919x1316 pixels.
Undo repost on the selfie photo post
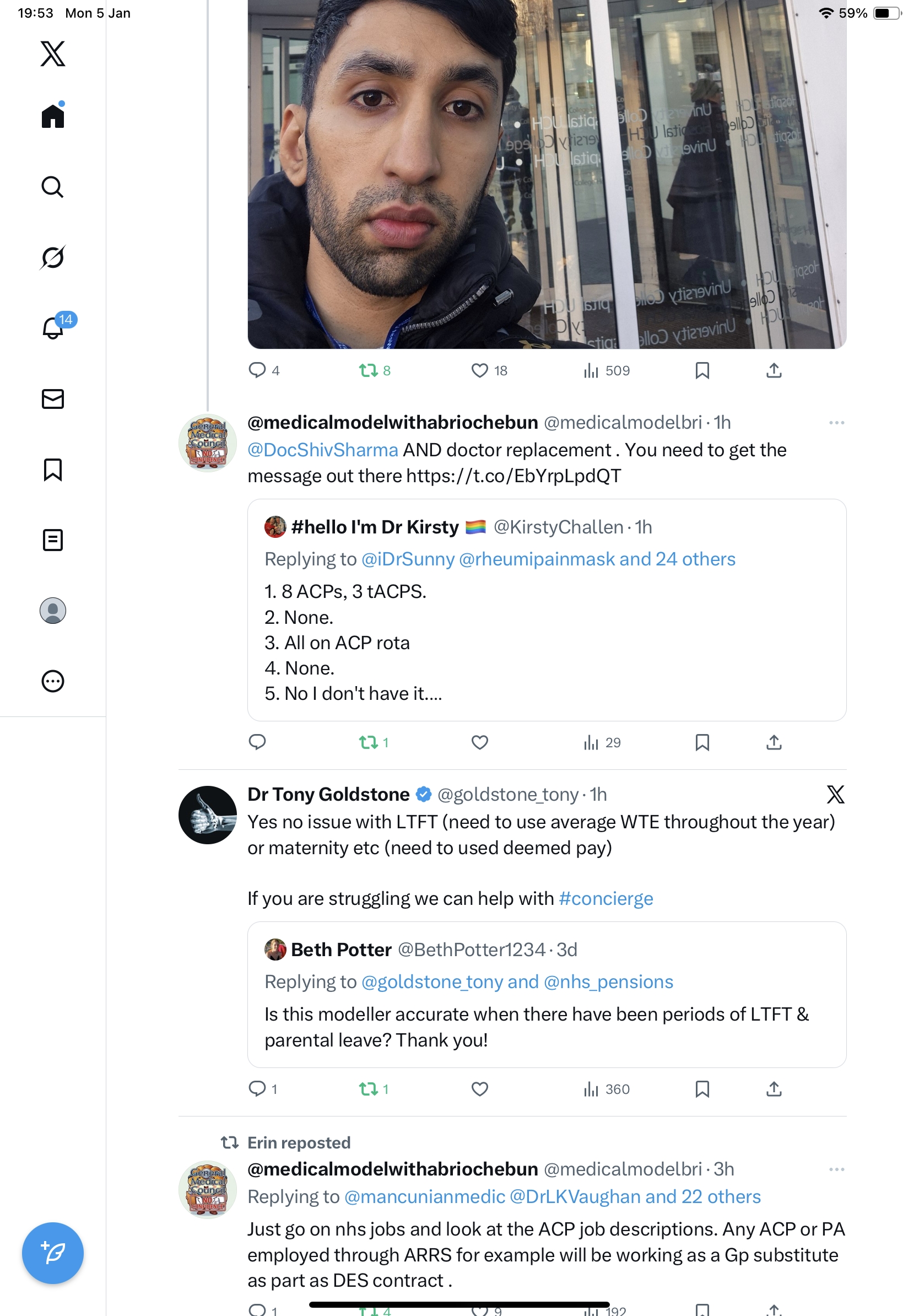point(369,371)
